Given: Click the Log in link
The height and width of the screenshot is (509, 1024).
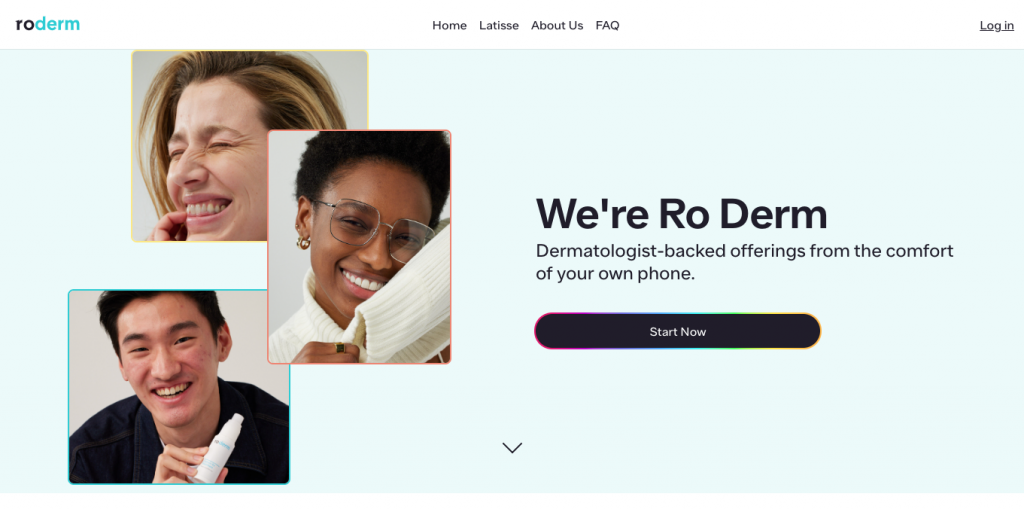Looking at the screenshot, I should coord(997,25).
